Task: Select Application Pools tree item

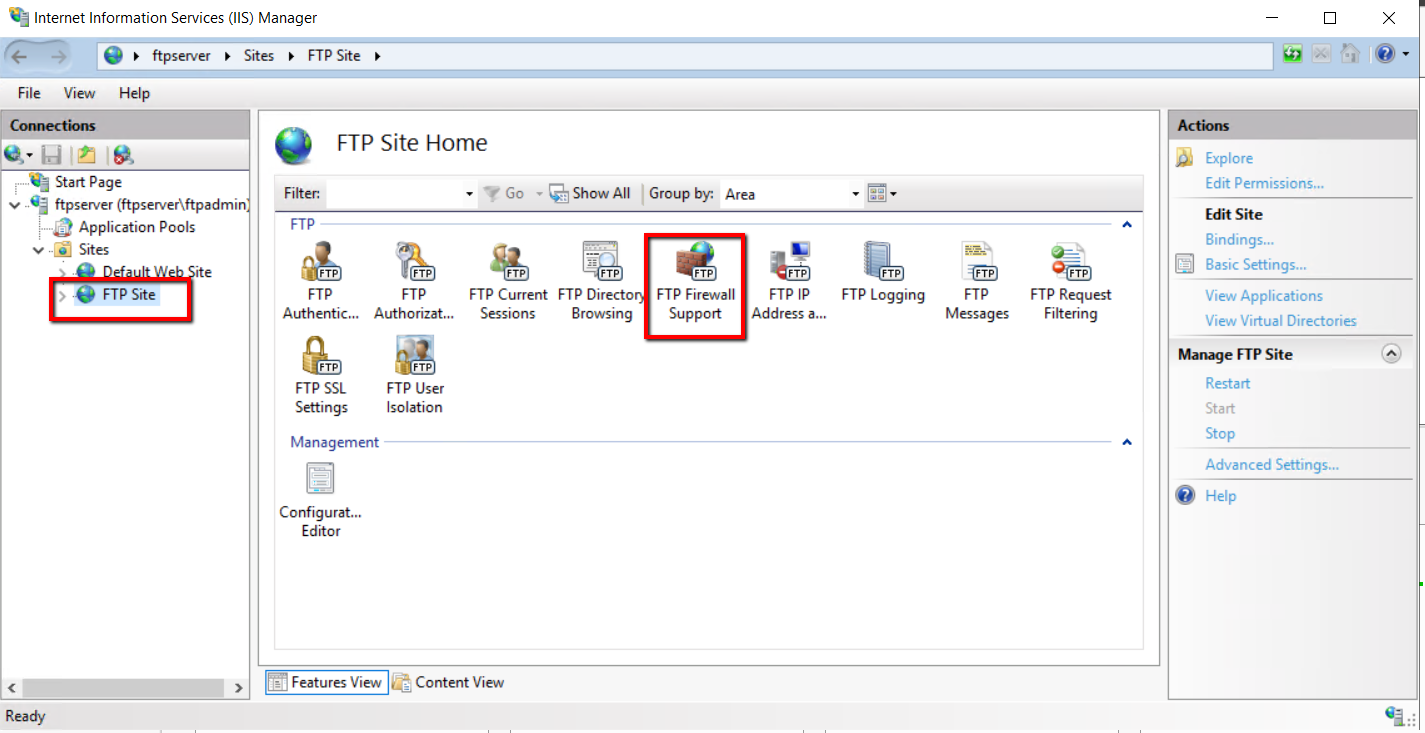Action: 137,227
